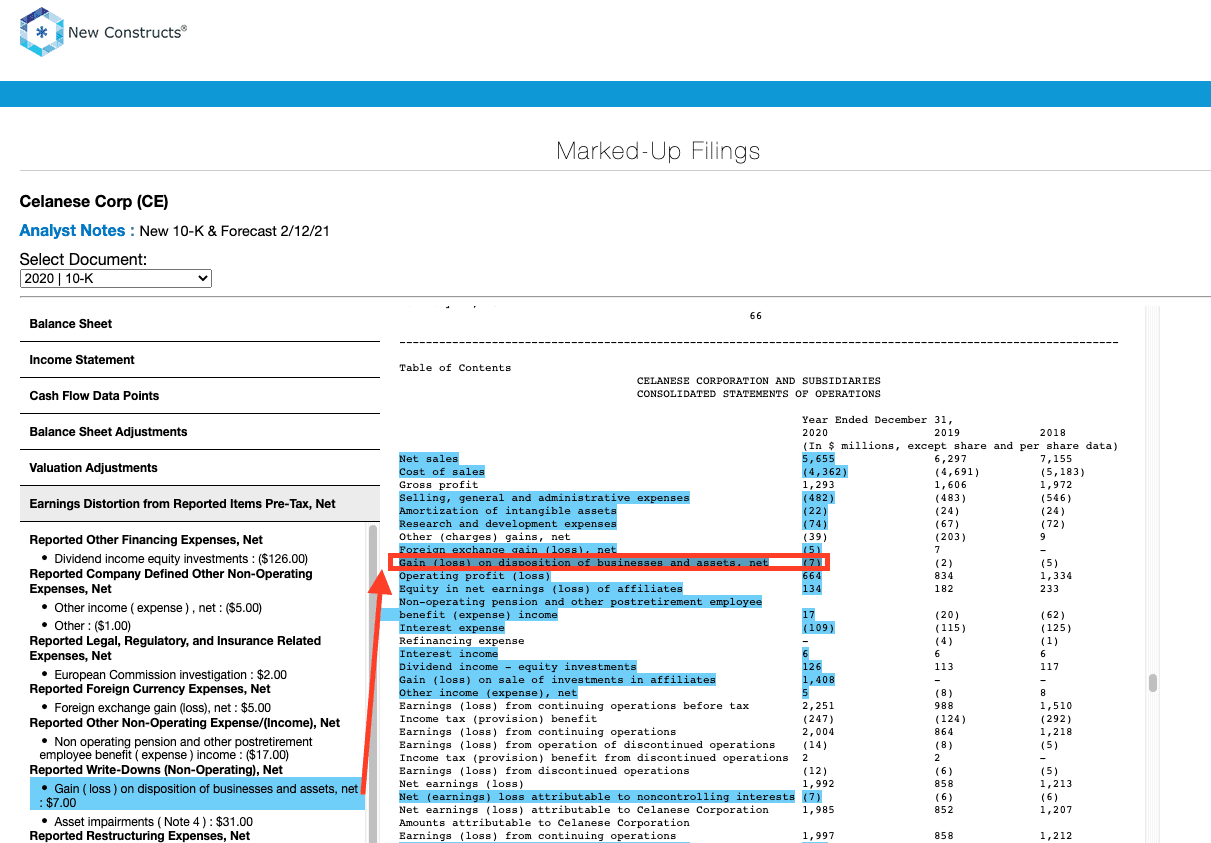Image resolution: width=1211 pixels, height=843 pixels.
Task: Click Reported Foreign Currency Expenses, Net heading
Action: (x=150, y=689)
